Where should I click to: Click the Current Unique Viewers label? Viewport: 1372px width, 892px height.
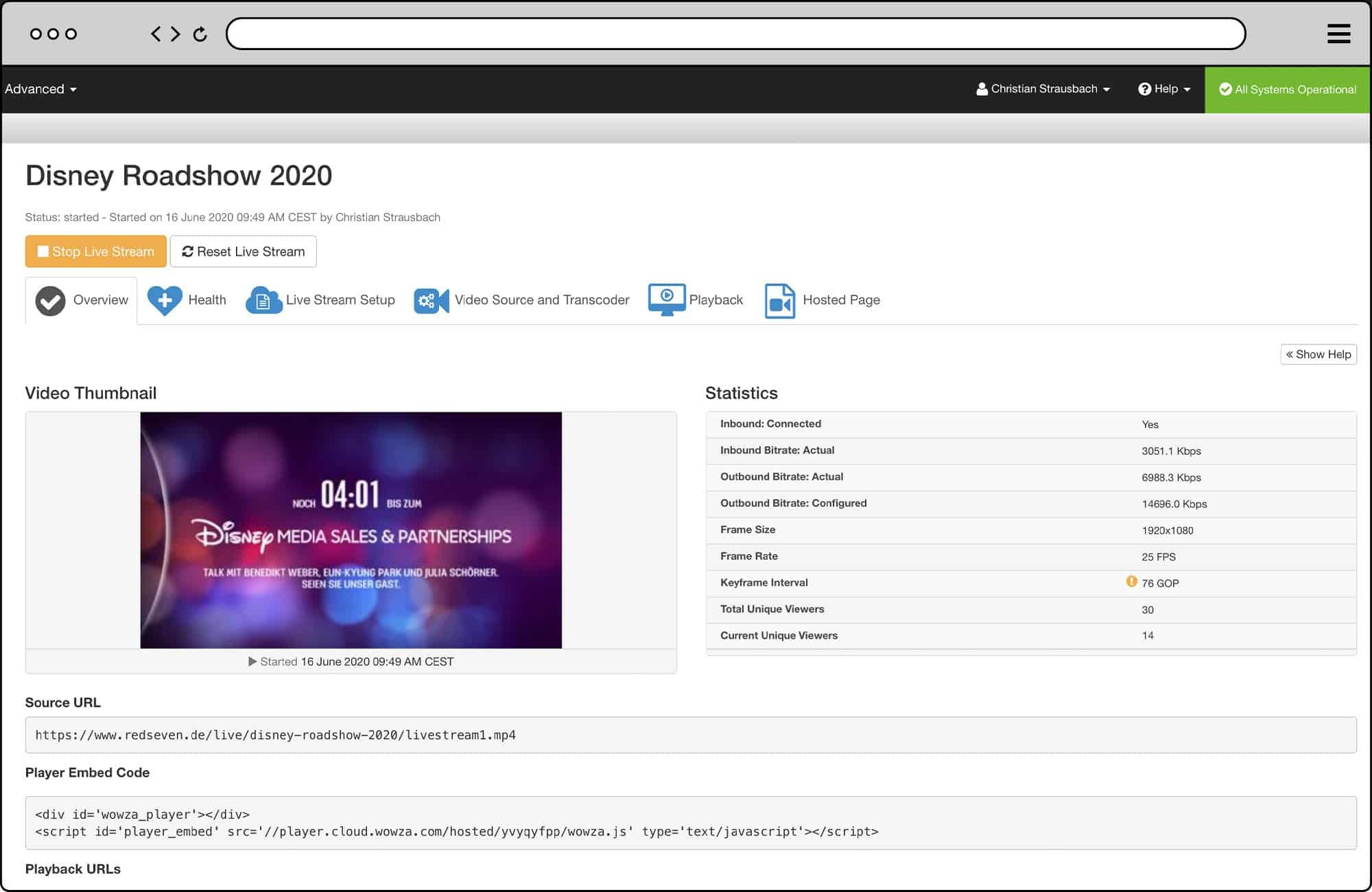click(x=779, y=635)
